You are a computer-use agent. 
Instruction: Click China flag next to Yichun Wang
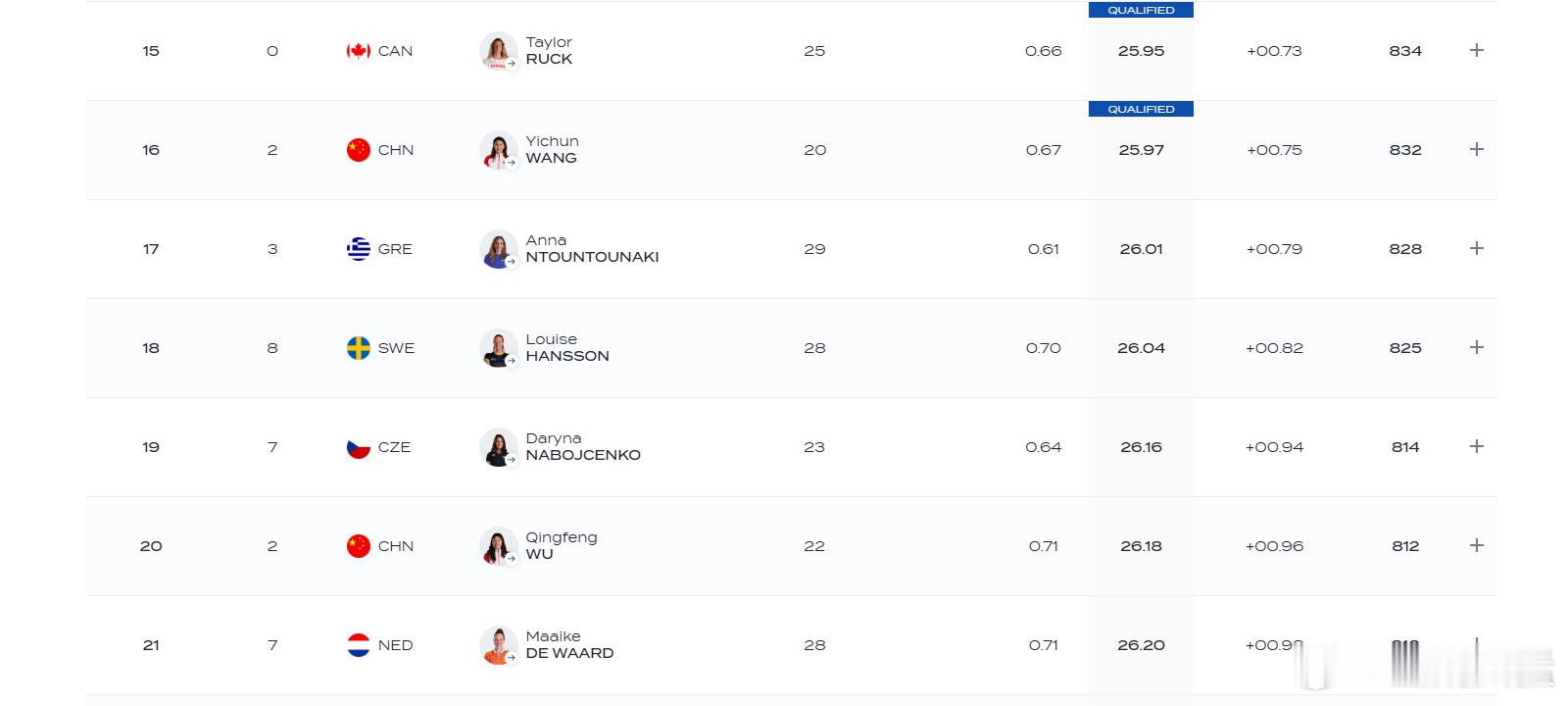point(359,150)
